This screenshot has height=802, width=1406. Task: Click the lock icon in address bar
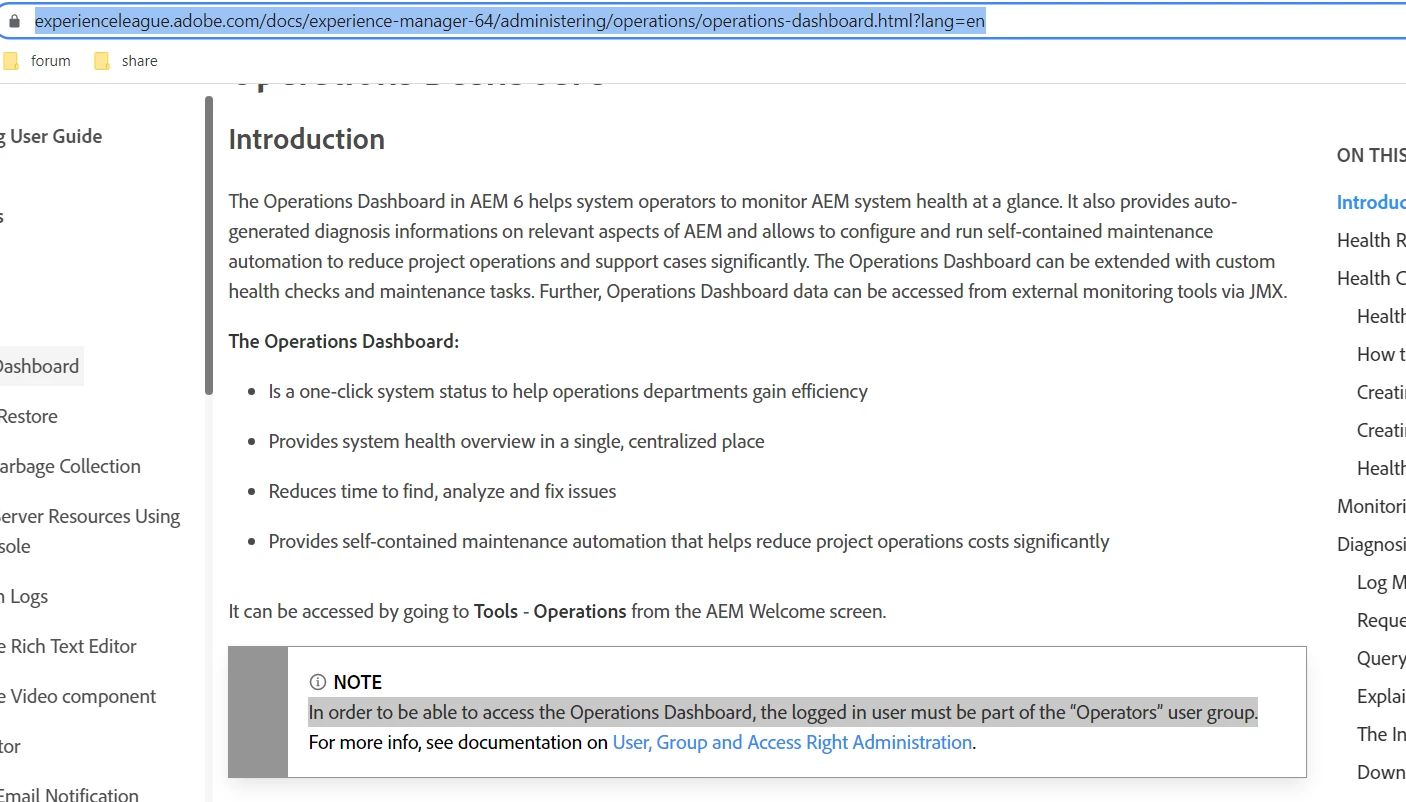(x=13, y=21)
